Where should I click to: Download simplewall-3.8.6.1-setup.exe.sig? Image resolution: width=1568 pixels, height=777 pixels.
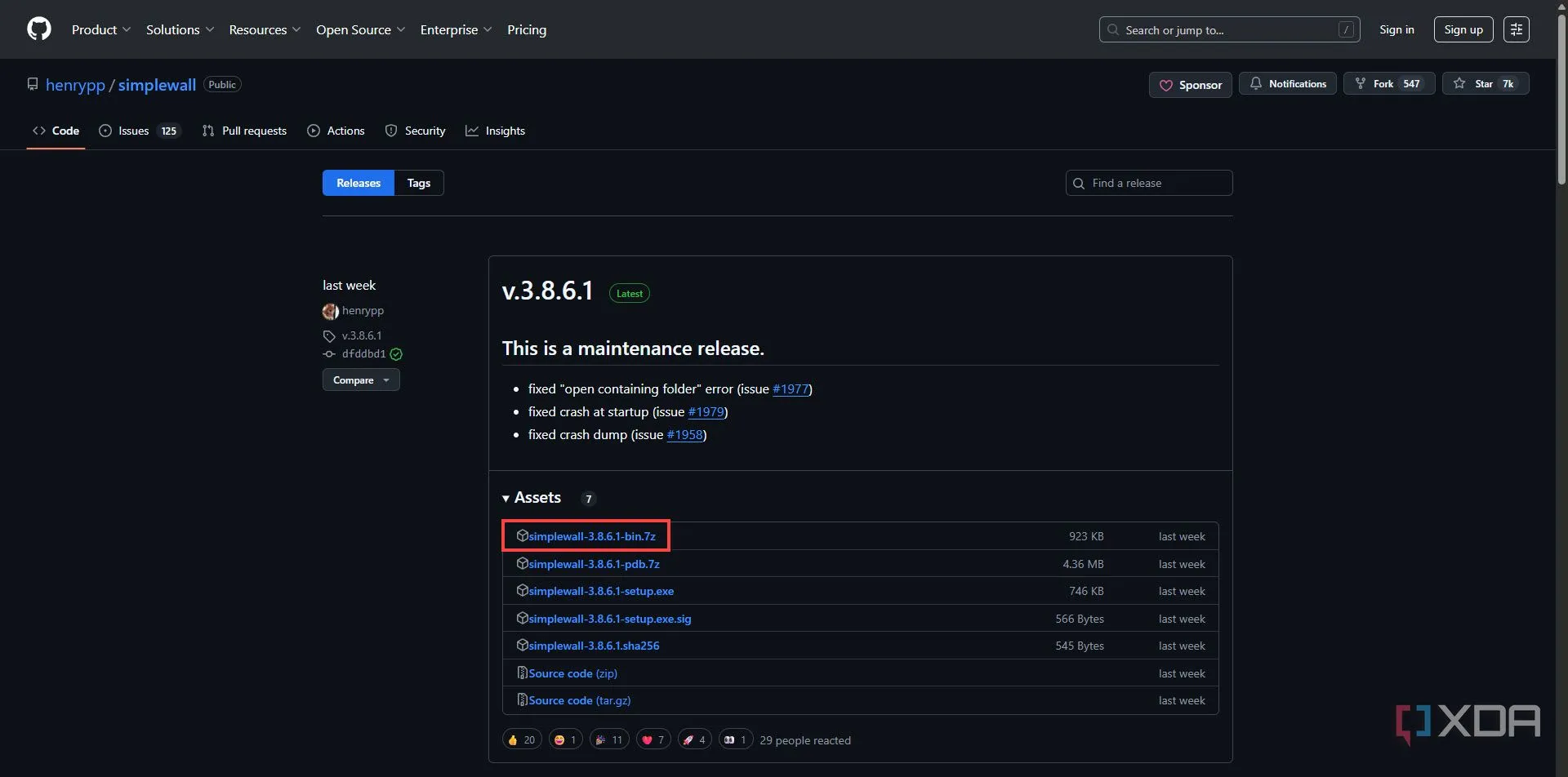[609, 619]
